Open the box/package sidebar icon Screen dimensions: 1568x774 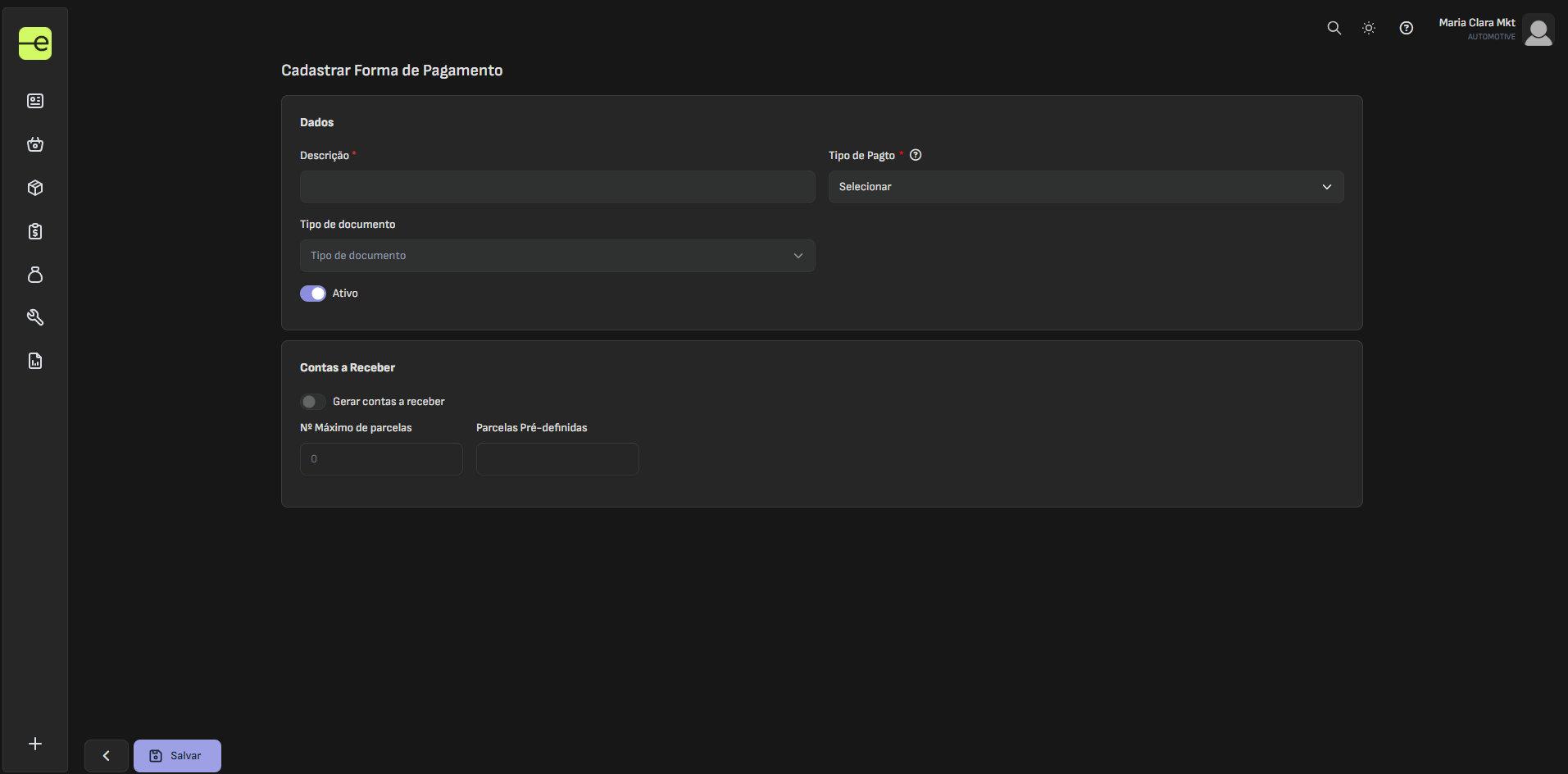point(35,188)
